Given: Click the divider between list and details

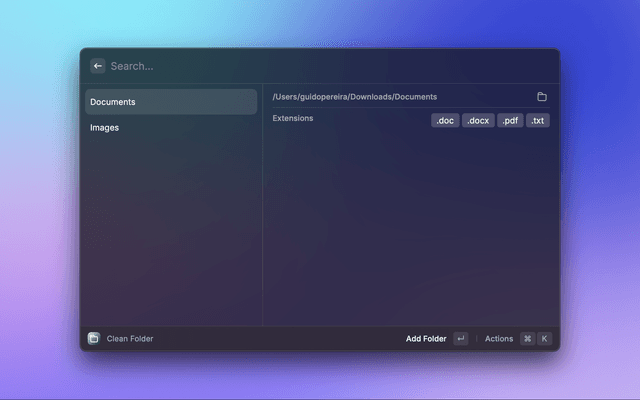Looking at the screenshot, I should [263, 220].
